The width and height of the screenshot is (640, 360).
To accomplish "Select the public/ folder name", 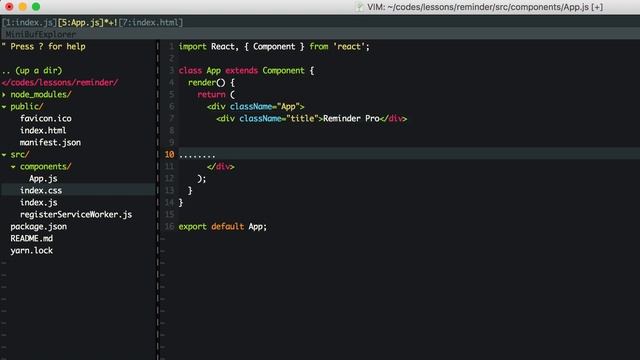I will 27,107.
